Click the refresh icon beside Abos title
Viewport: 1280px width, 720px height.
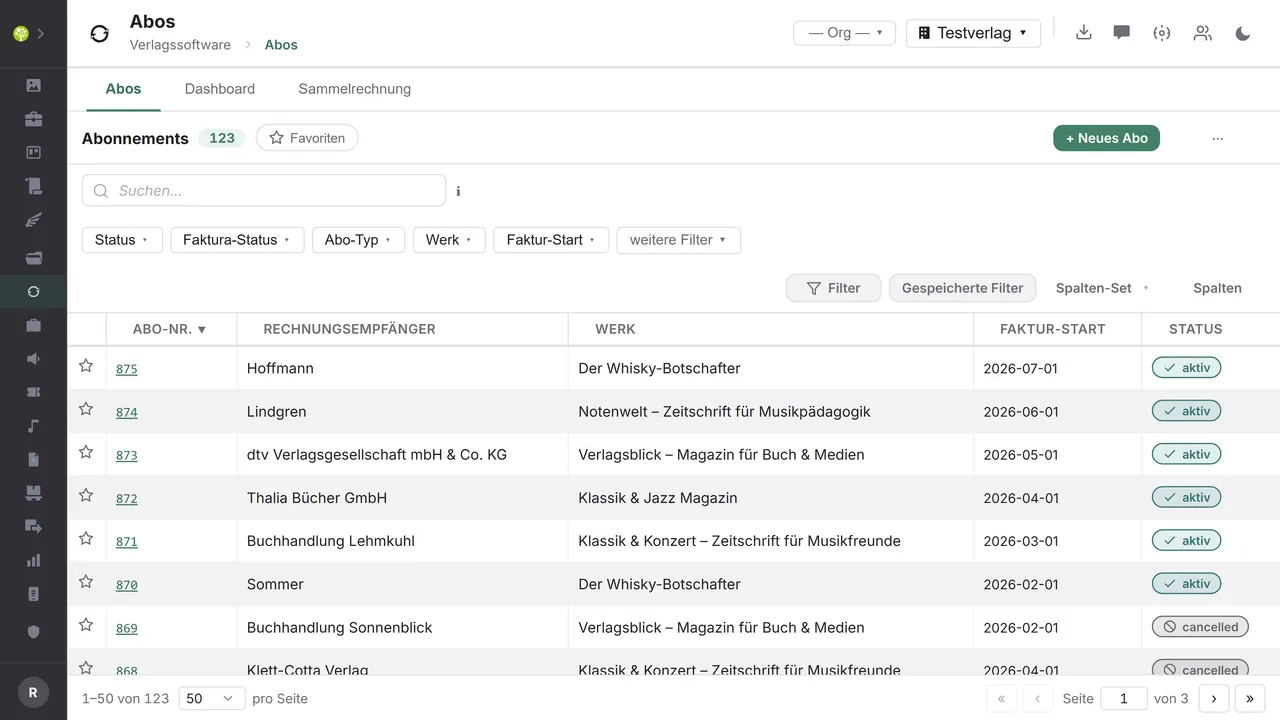99,34
